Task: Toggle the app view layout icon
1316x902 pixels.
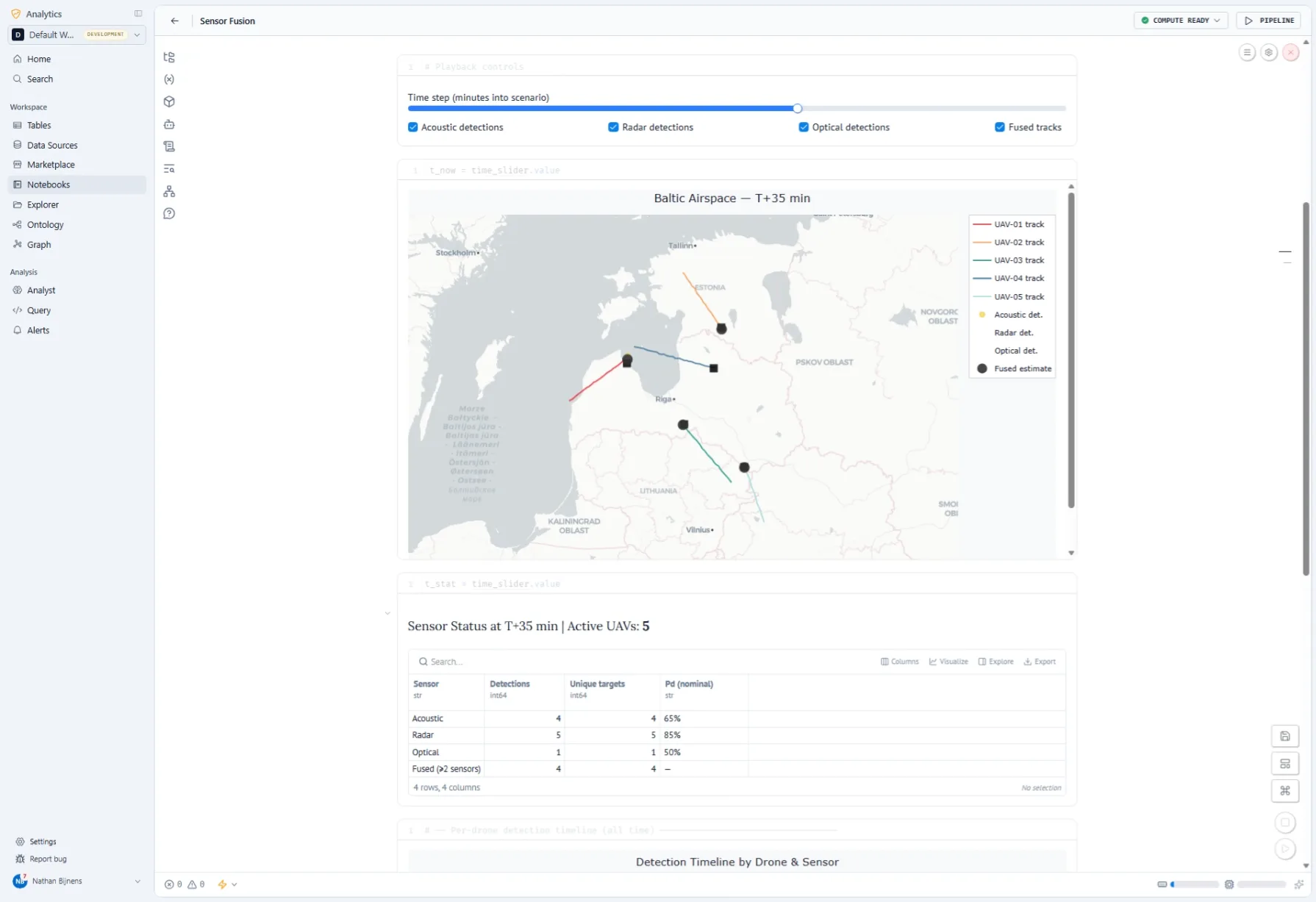Action: click(1285, 763)
